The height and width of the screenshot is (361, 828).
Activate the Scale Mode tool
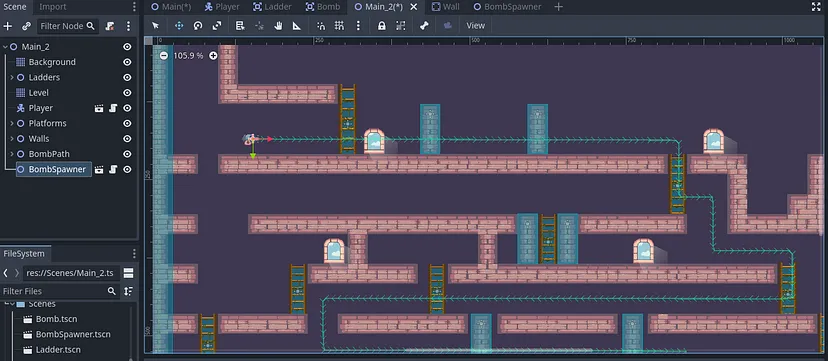pos(217,25)
